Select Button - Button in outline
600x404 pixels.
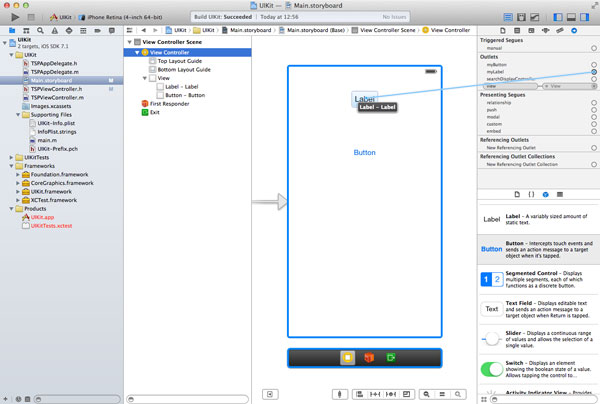point(185,95)
